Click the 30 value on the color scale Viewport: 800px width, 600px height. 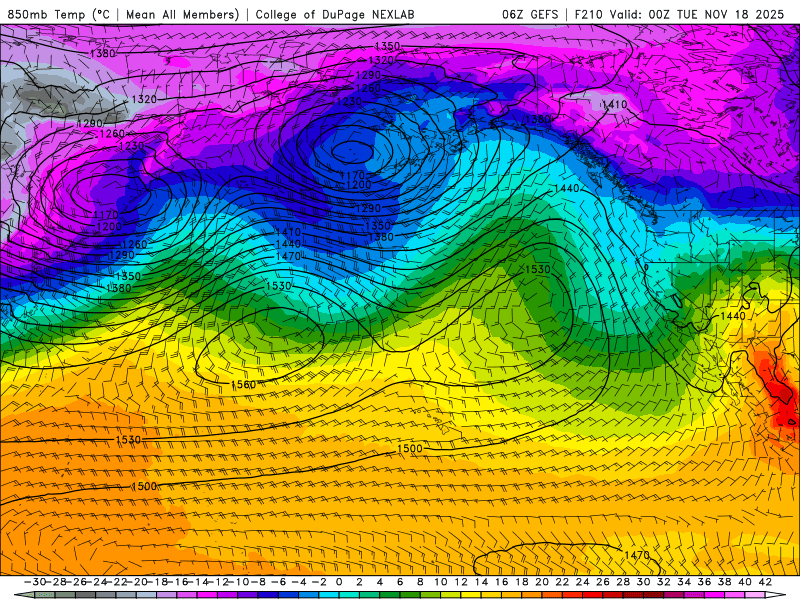coord(643,582)
